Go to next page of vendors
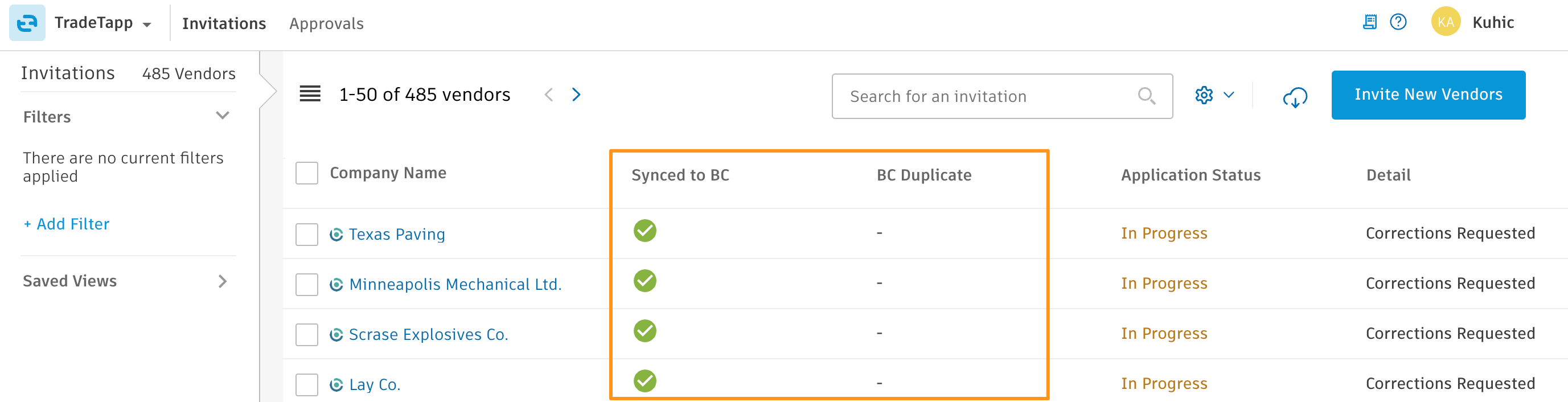The height and width of the screenshot is (402, 1568). 576,95
